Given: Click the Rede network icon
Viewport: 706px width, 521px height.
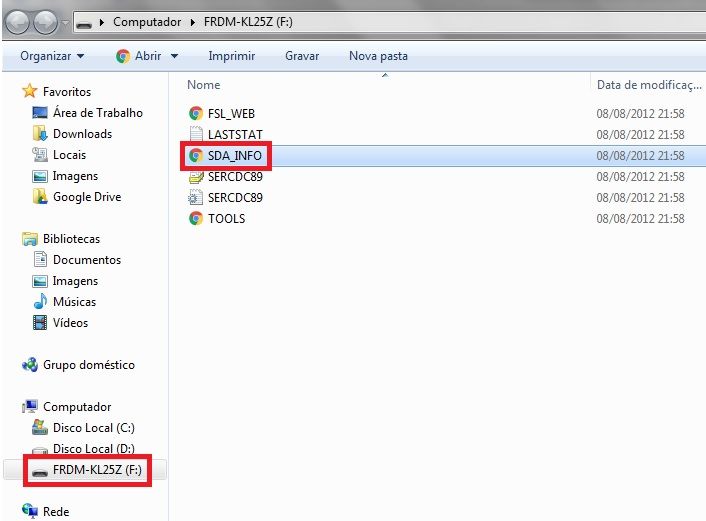Looking at the screenshot, I should pos(30,511).
